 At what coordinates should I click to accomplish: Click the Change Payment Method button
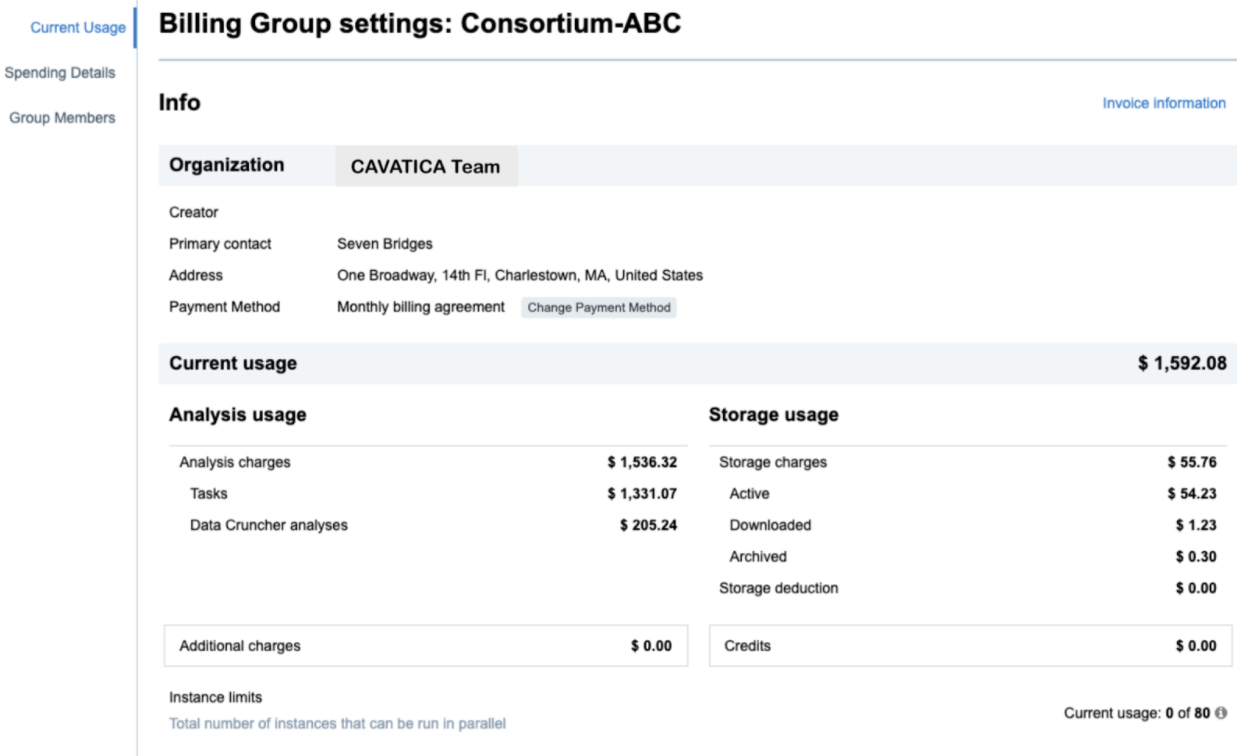click(x=599, y=308)
